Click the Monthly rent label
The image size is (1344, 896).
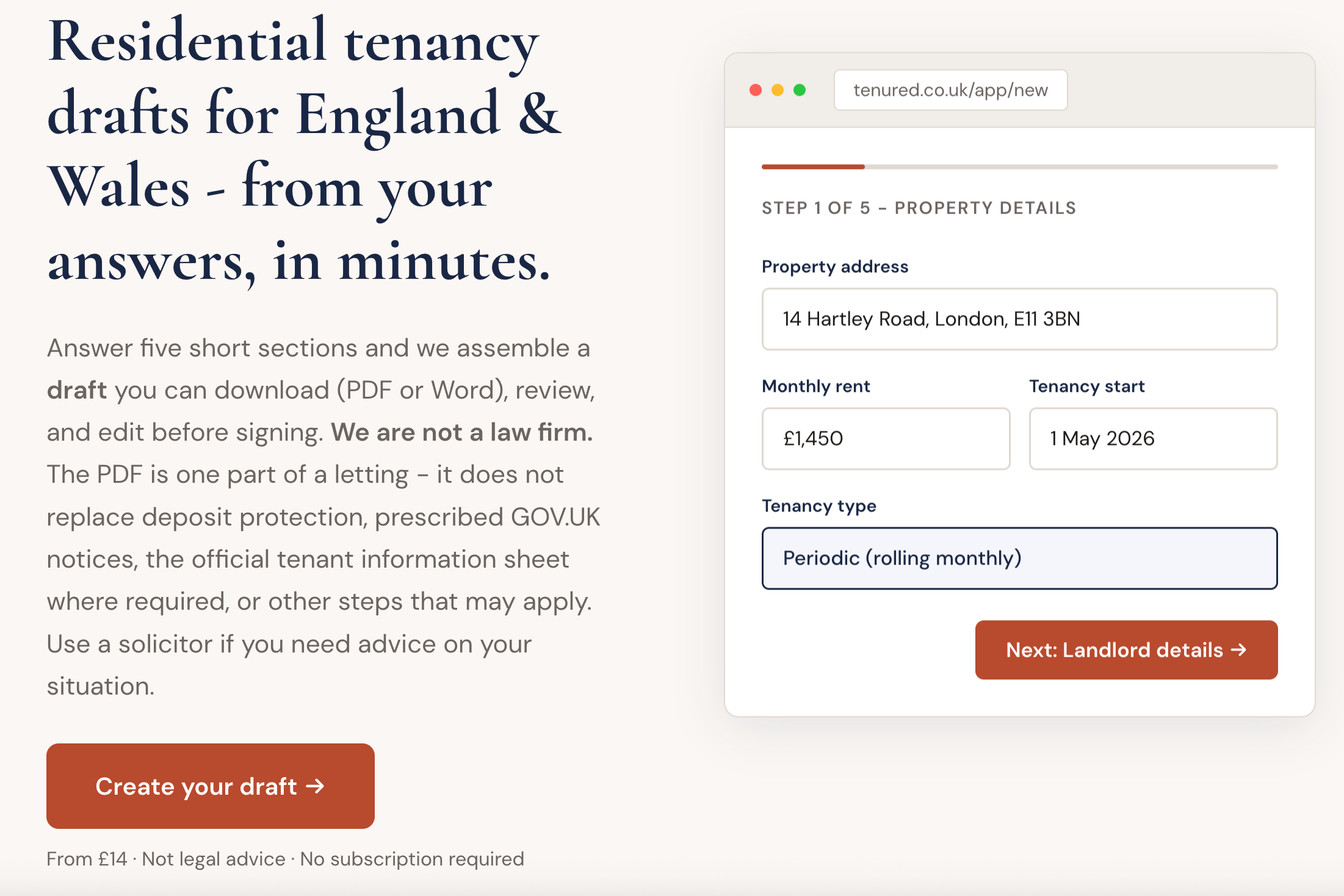tap(816, 386)
